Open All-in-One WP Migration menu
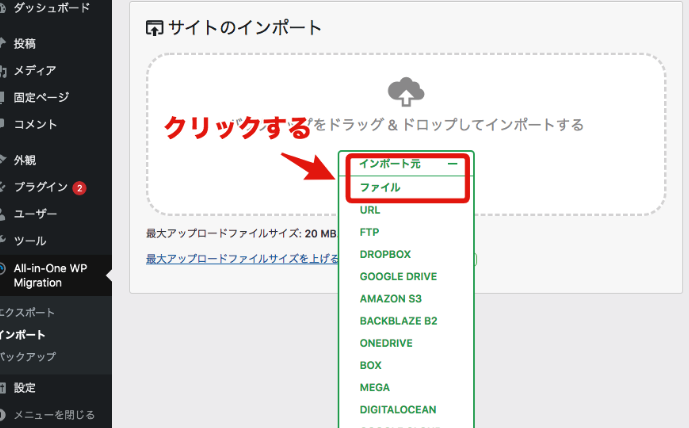Screen dimensions: 689x428 (x=50, y=275)
